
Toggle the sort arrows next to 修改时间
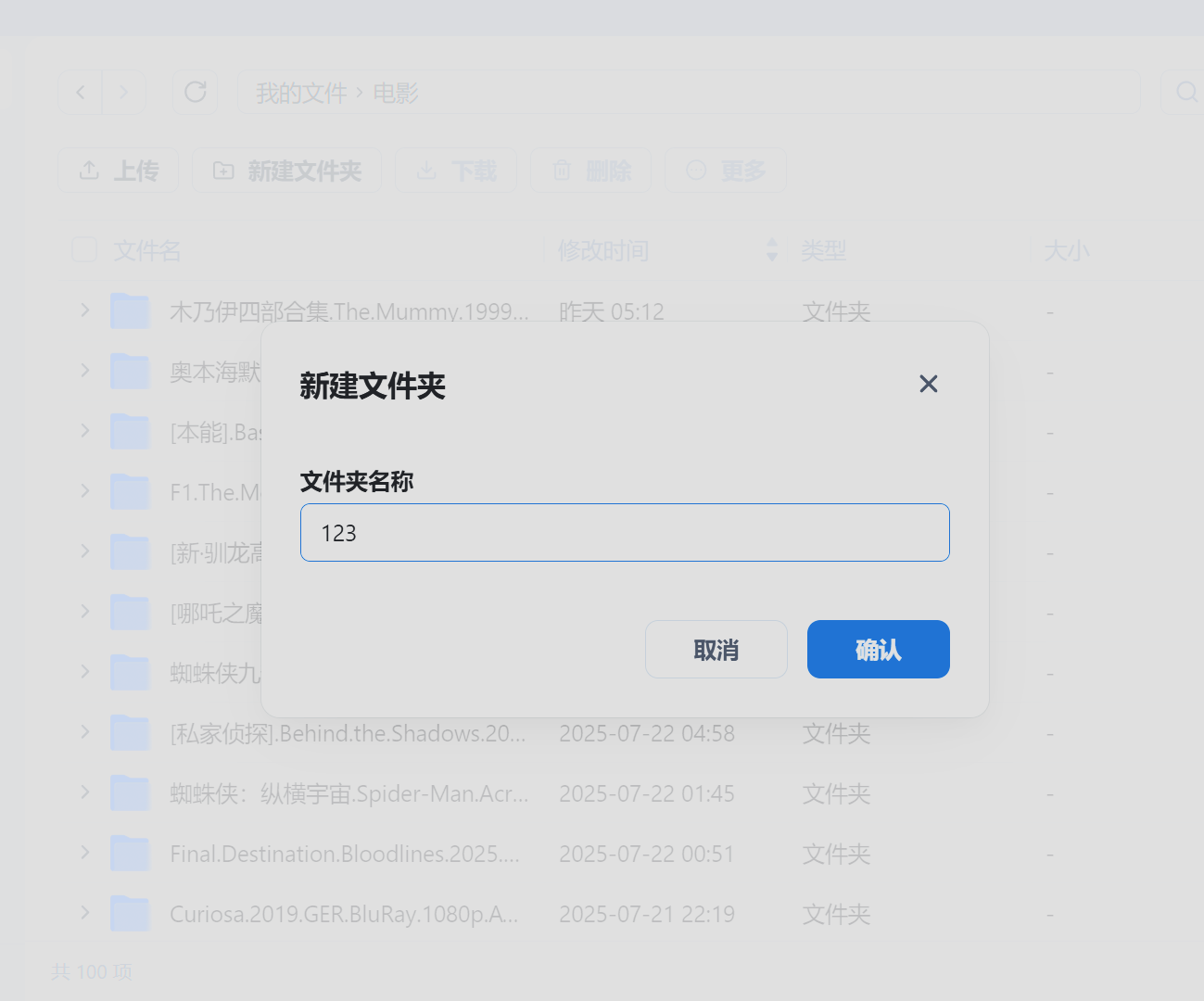(772, 249)
